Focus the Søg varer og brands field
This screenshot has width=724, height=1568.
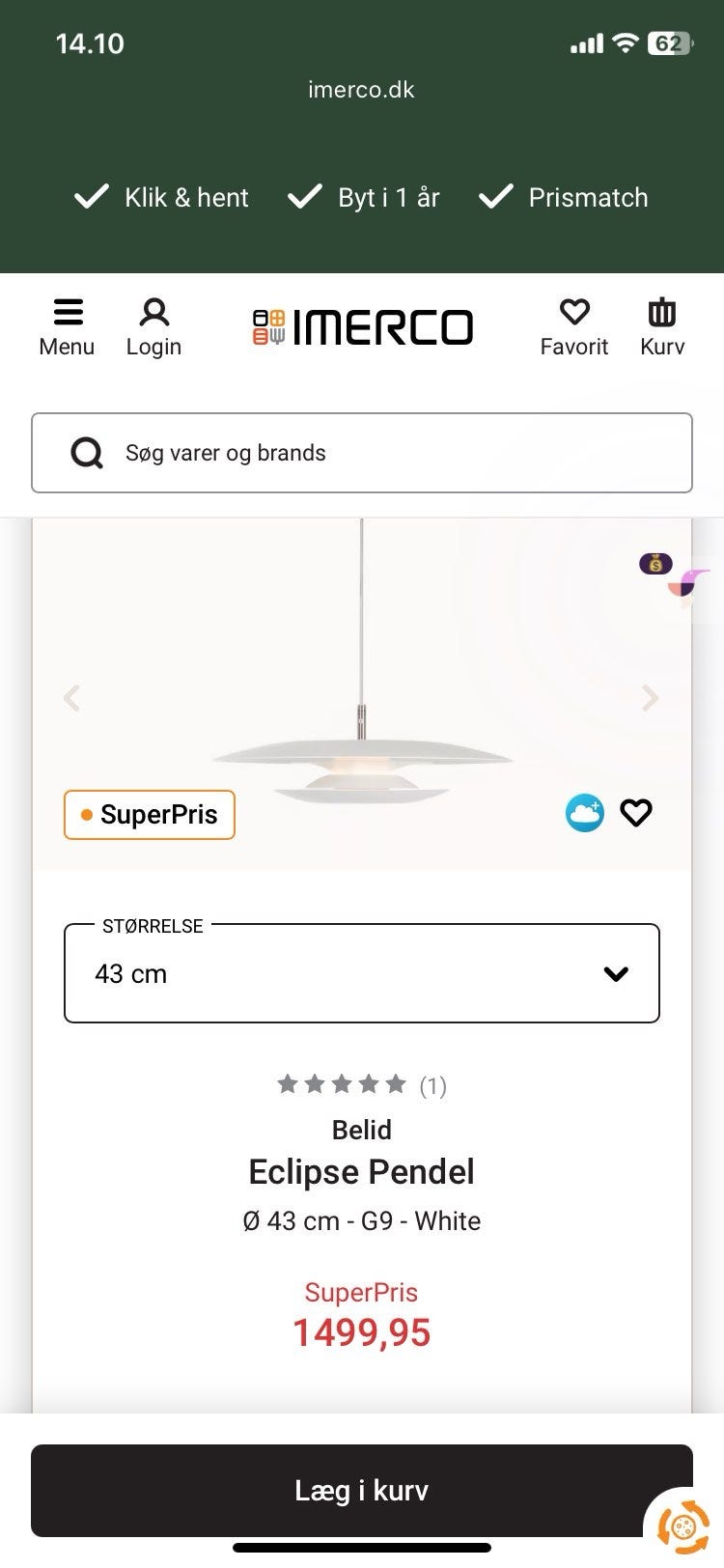[x=386, y=453]
